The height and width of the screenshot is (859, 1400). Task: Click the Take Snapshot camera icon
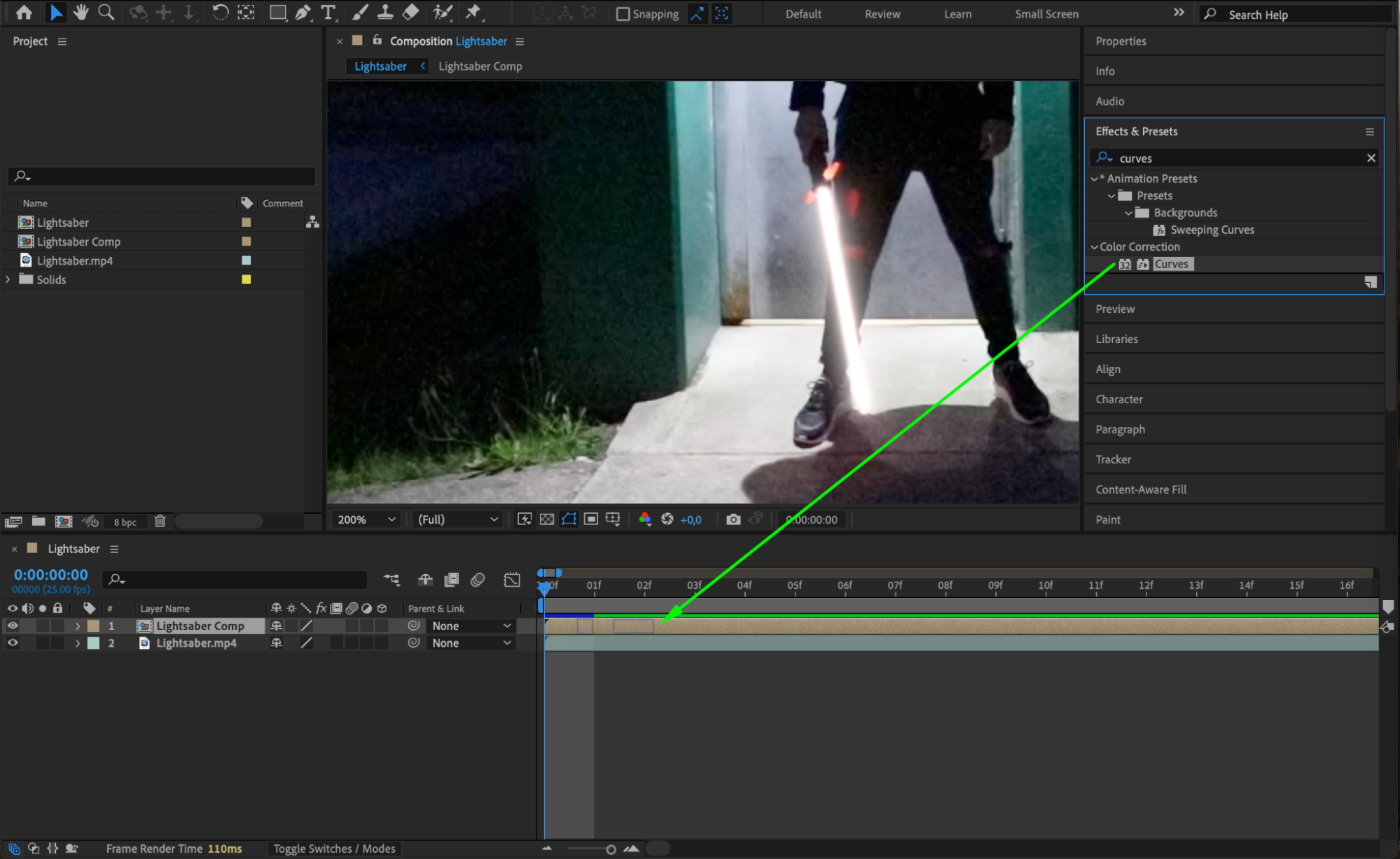[x=733, y=519]
